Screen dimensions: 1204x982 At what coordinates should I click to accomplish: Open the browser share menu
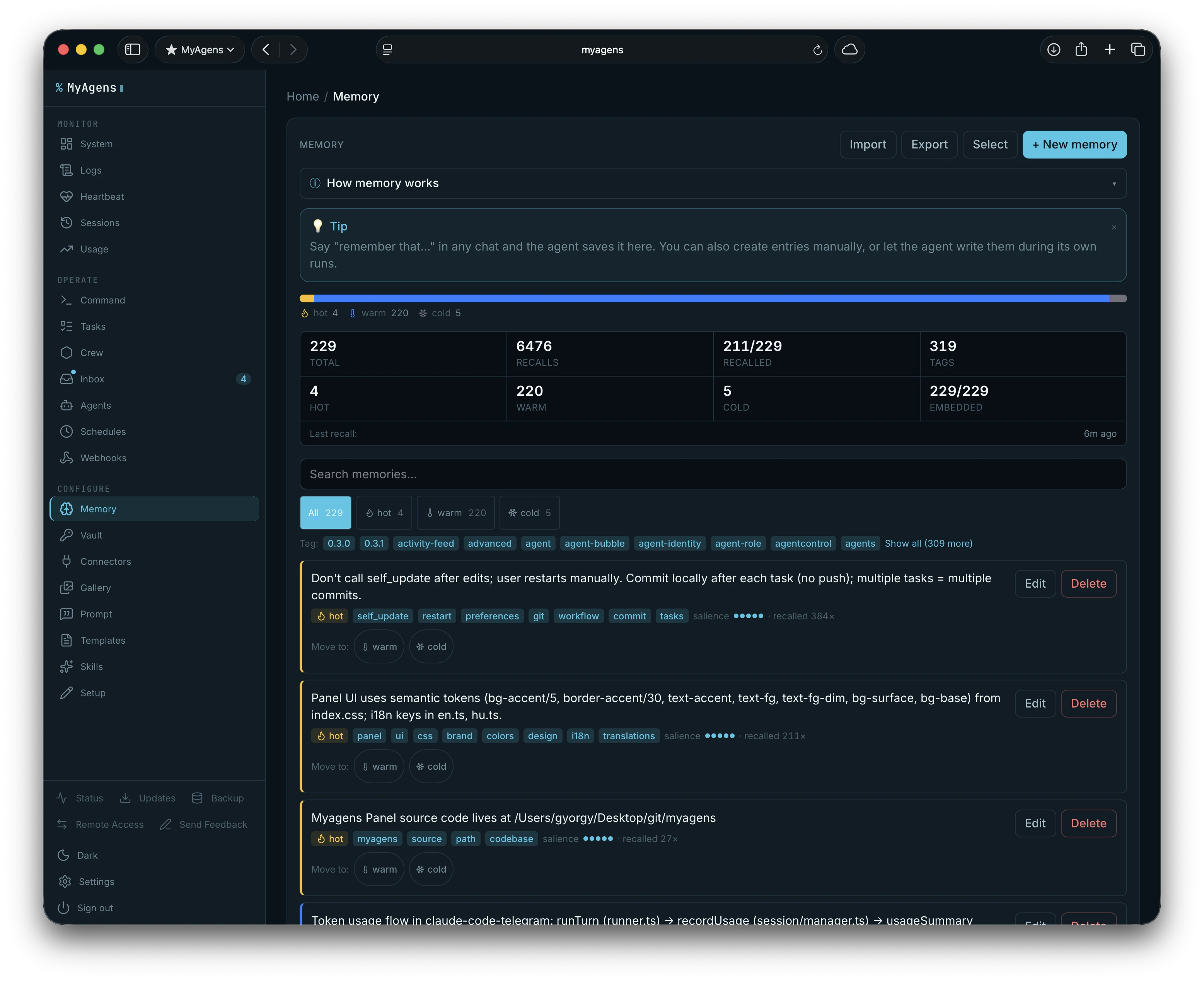(1081, 50)
